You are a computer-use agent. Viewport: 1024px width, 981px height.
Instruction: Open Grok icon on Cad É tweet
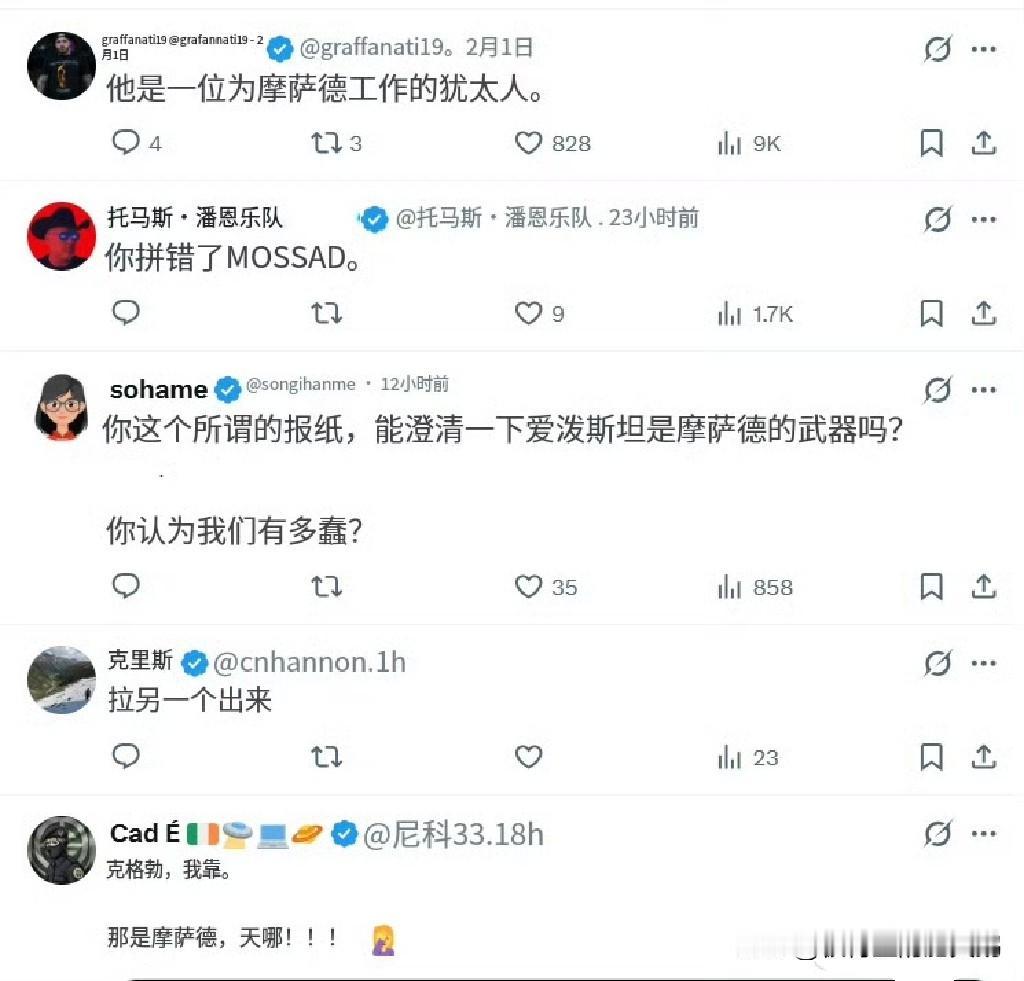click(x=938, y=833)
